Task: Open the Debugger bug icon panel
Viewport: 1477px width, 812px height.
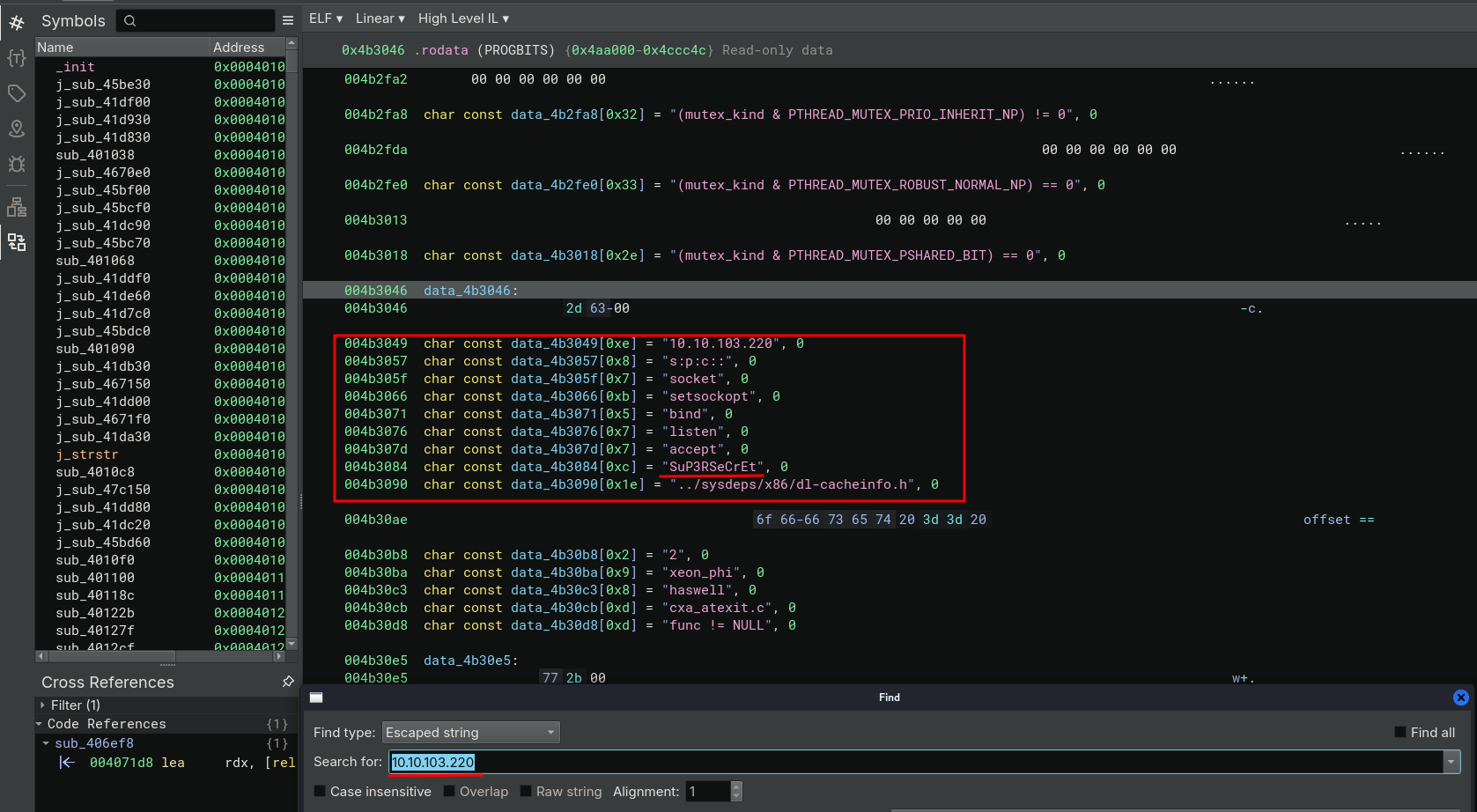Action: pos(17,164)
